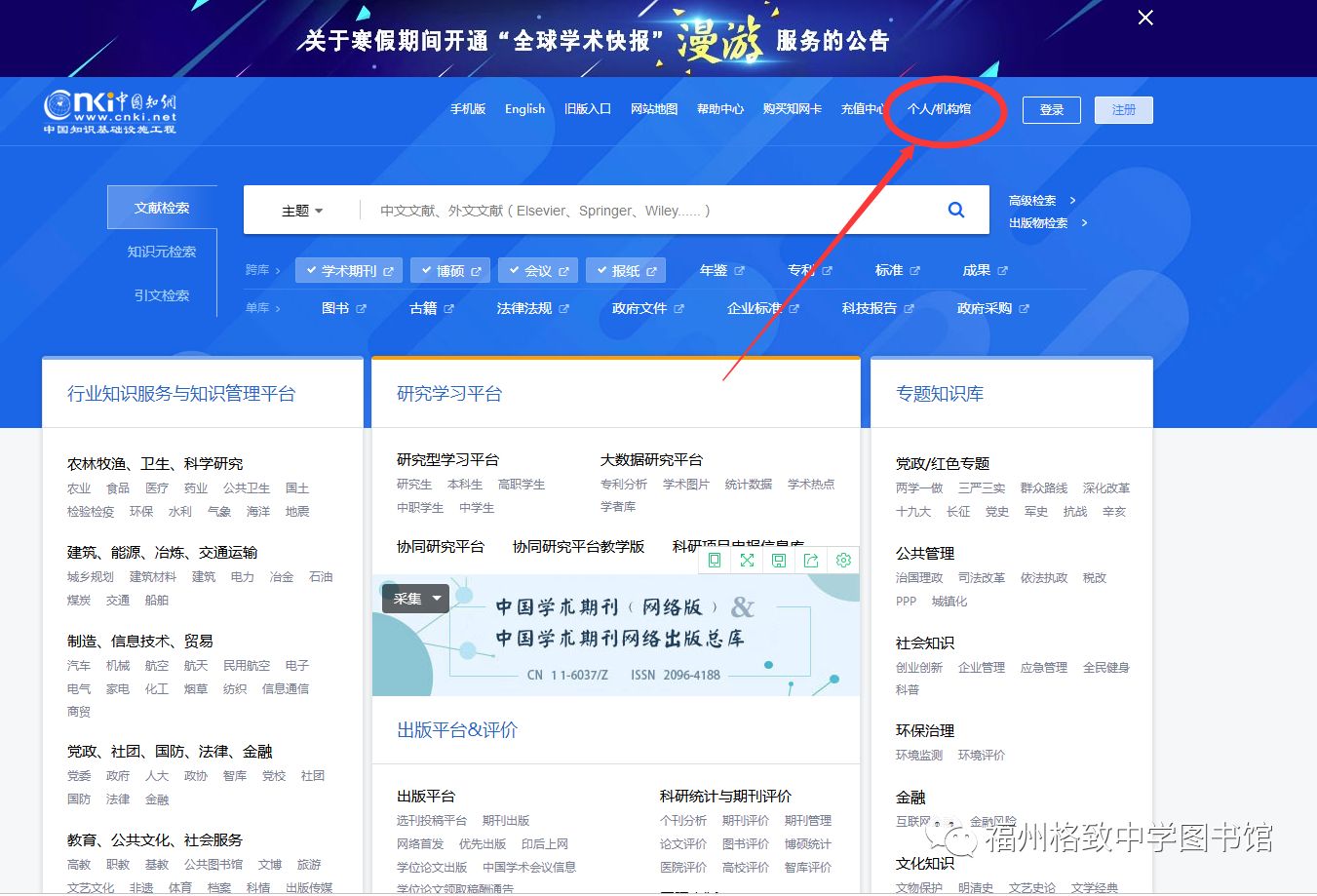
Task: Open 旧版入口 in the top navigation
Action: [588, 109]
